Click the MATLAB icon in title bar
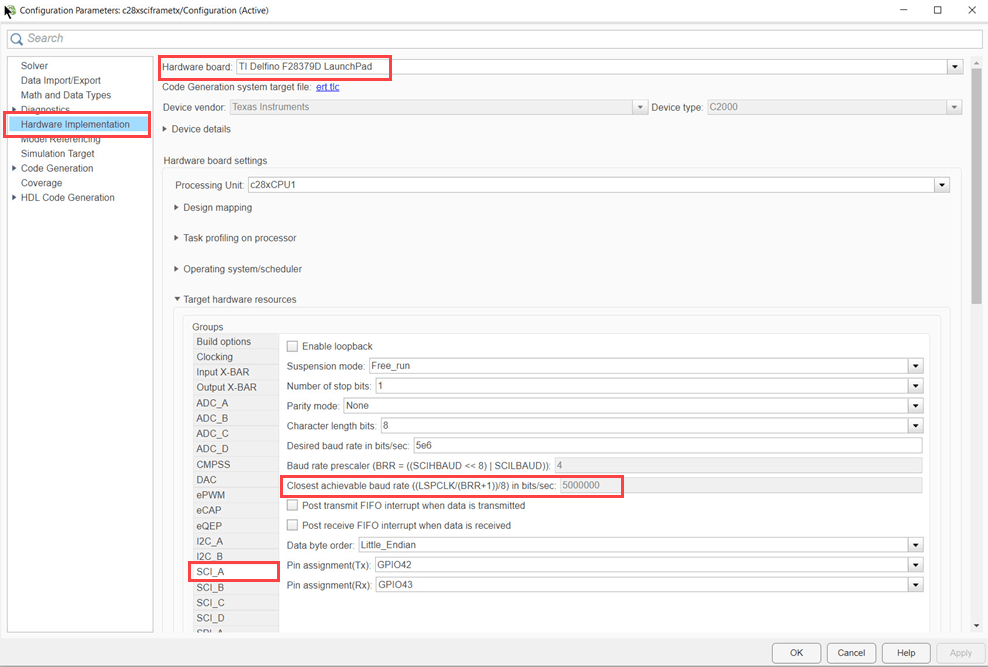 [9, 11]
